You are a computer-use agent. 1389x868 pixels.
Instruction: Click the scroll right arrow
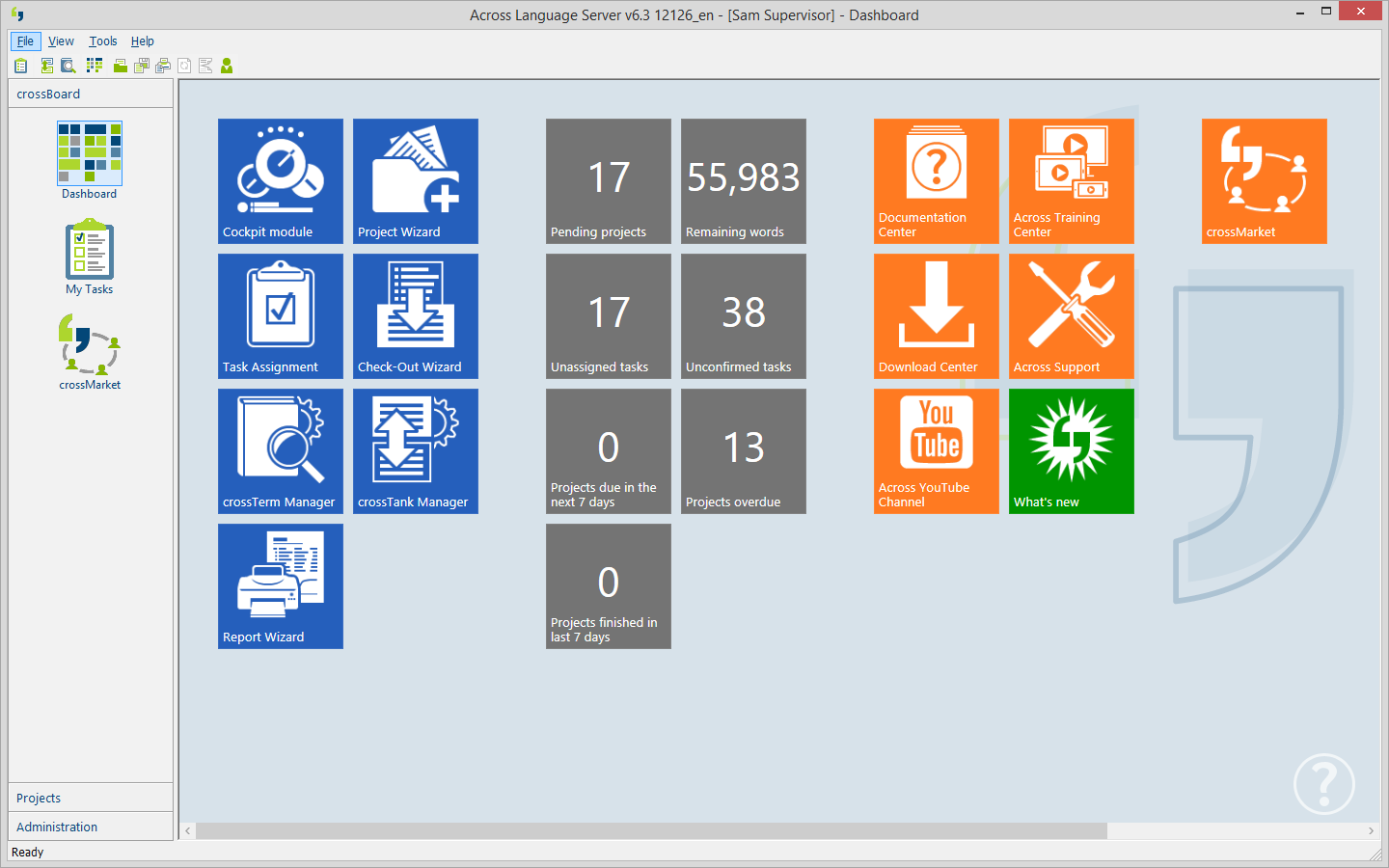point(1371,830)
